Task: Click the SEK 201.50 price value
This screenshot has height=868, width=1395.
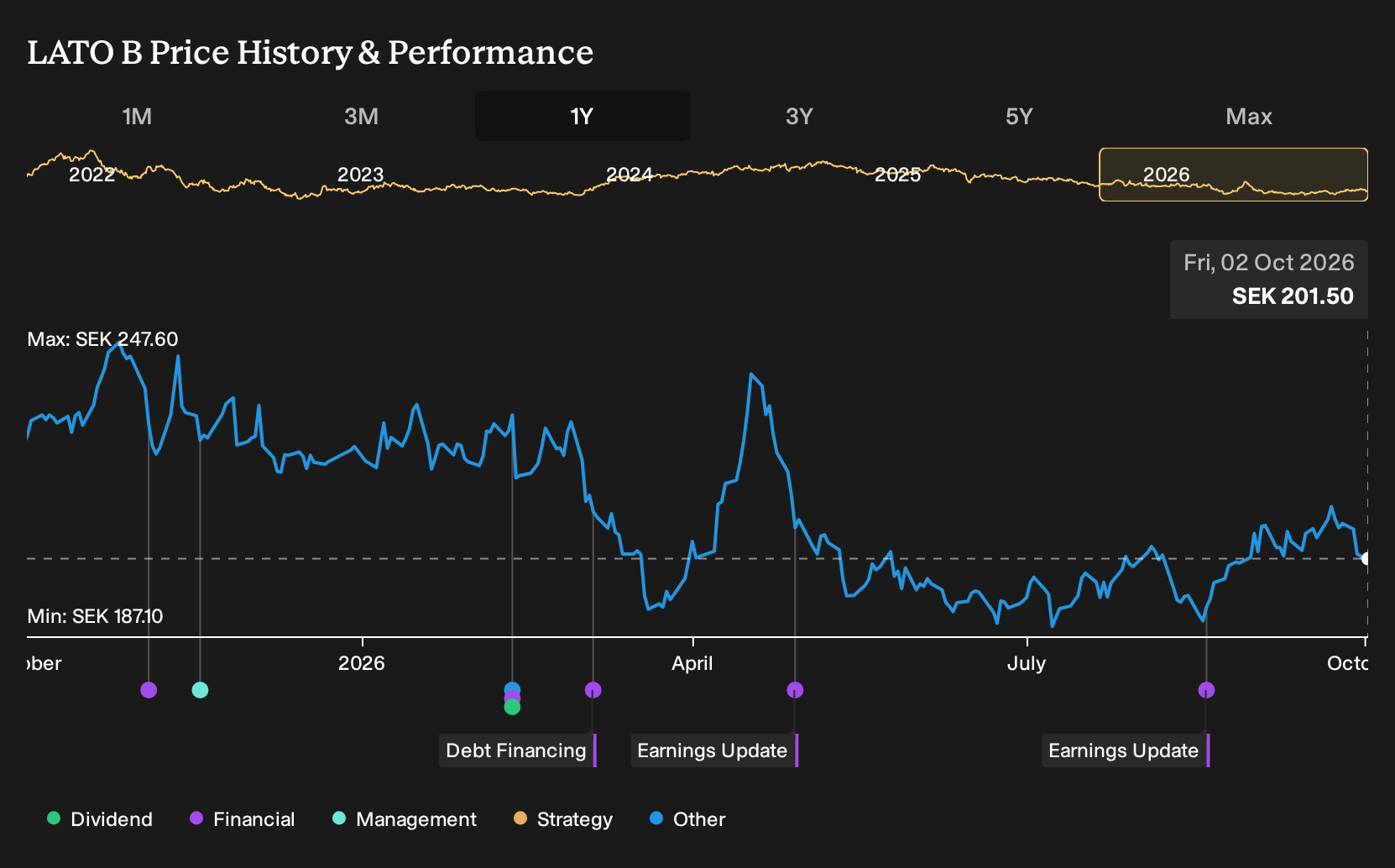Action: pos(1293,296)
